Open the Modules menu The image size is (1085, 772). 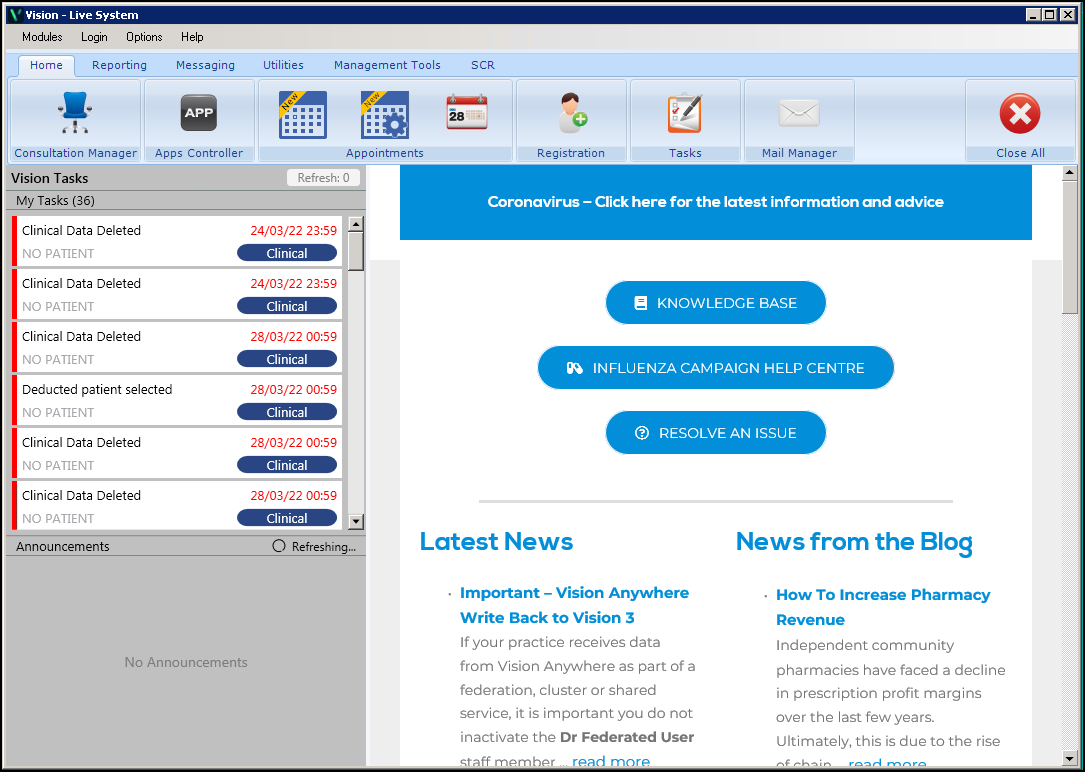(x=42, y=37)
